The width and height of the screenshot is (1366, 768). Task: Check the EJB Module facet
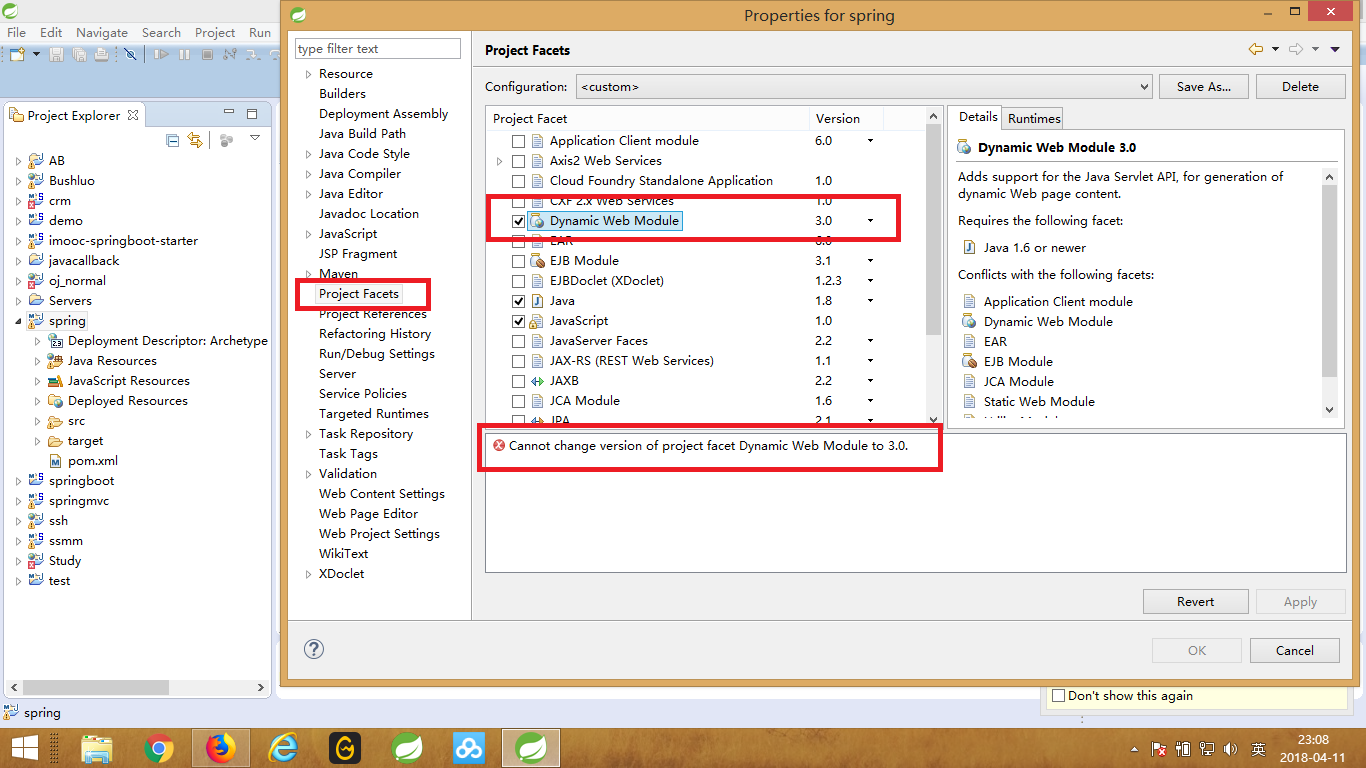518,261
